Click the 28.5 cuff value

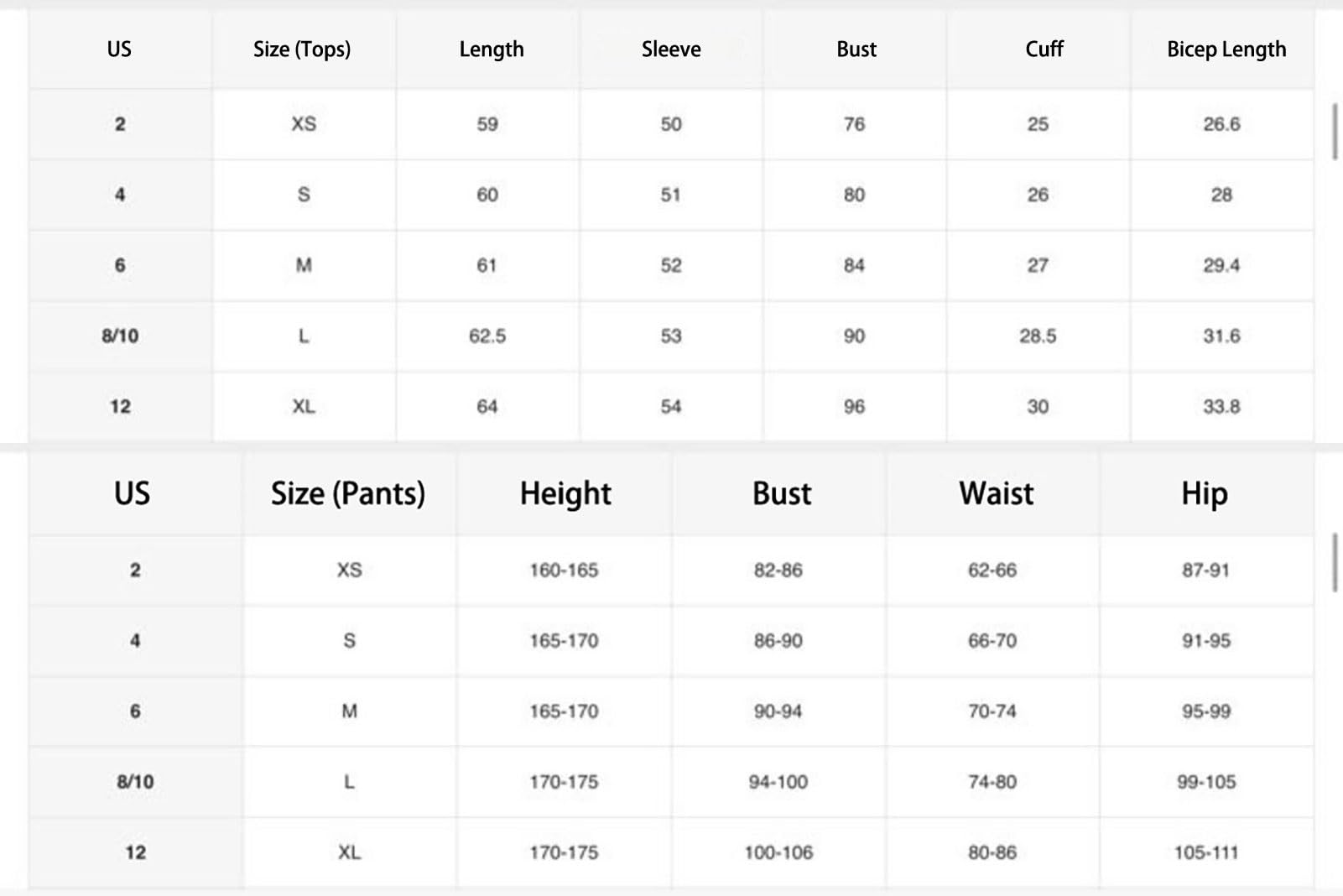click(x=1038, y=336)
